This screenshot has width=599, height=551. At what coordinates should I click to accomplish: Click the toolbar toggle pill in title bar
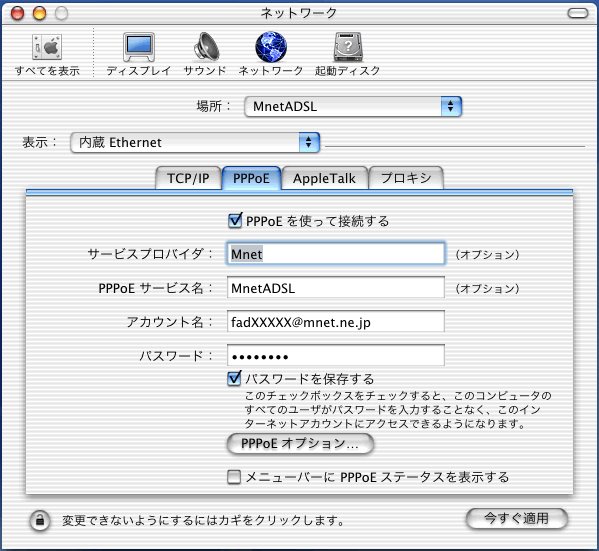[x=578, y=13]
